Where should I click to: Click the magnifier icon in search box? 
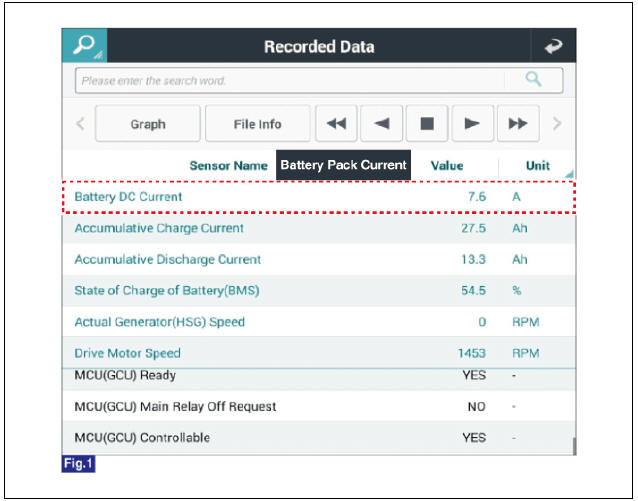tap(533, 79)
